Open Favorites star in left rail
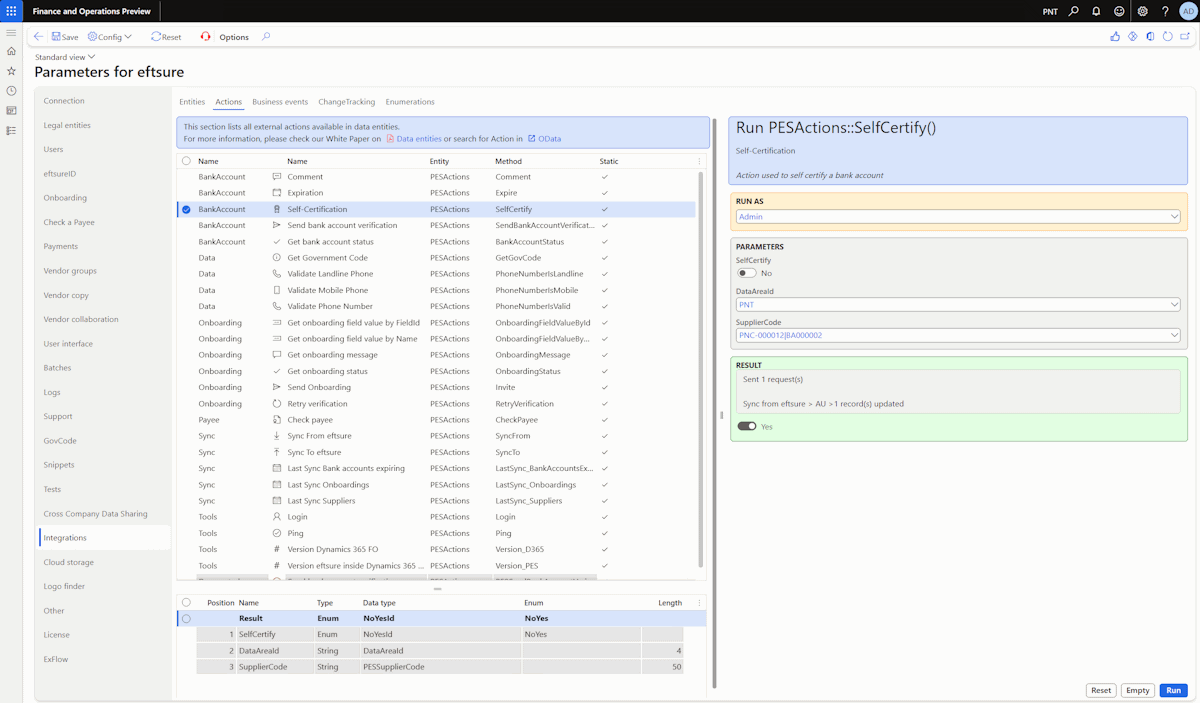Image resolution: width=1200 pixels, height=703 pixels. pos(11,71)
